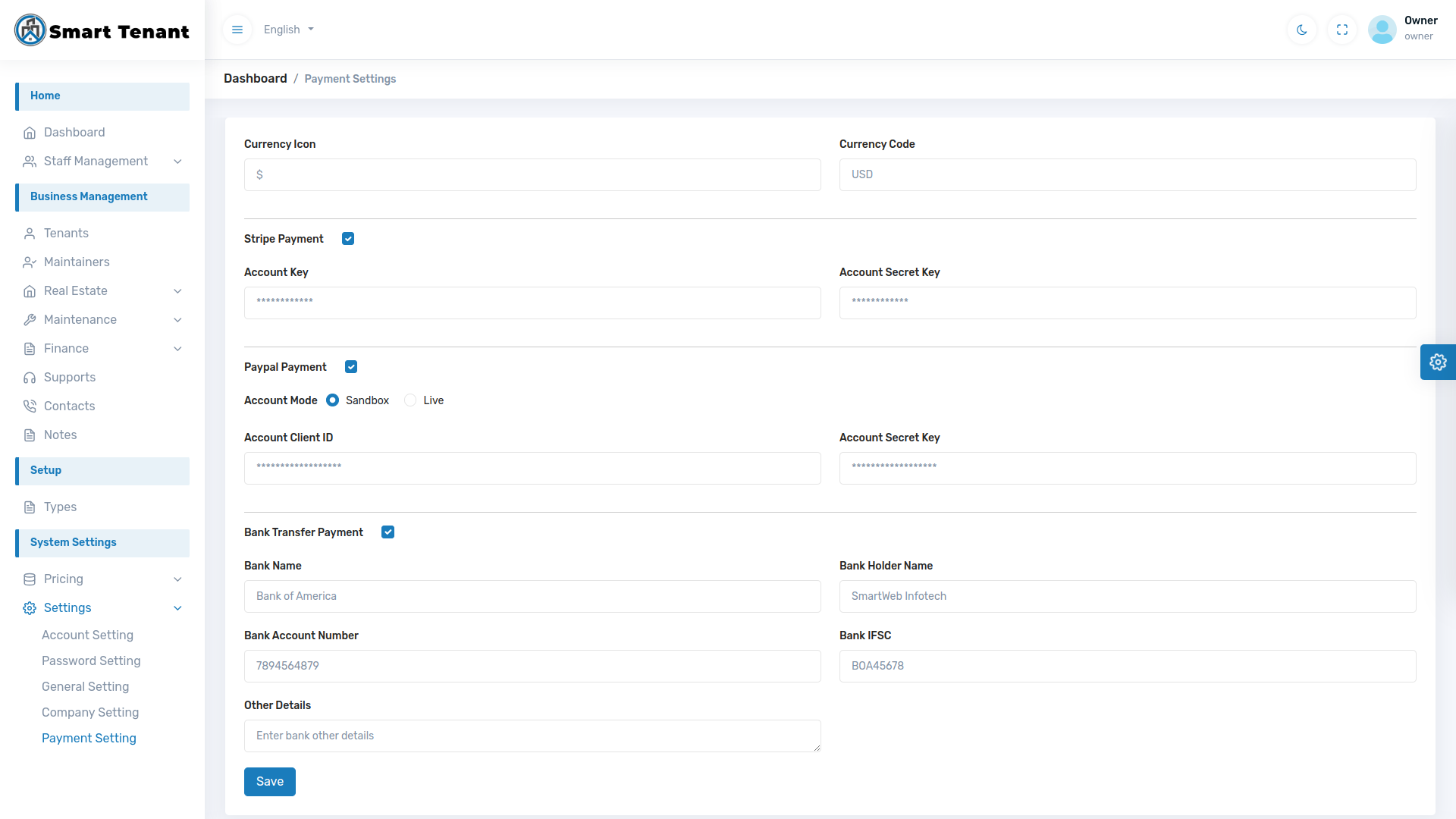This screenshot has height=819, width=1456.
Task: Click the owner profile avatar
Action: tap(1382, 30)
